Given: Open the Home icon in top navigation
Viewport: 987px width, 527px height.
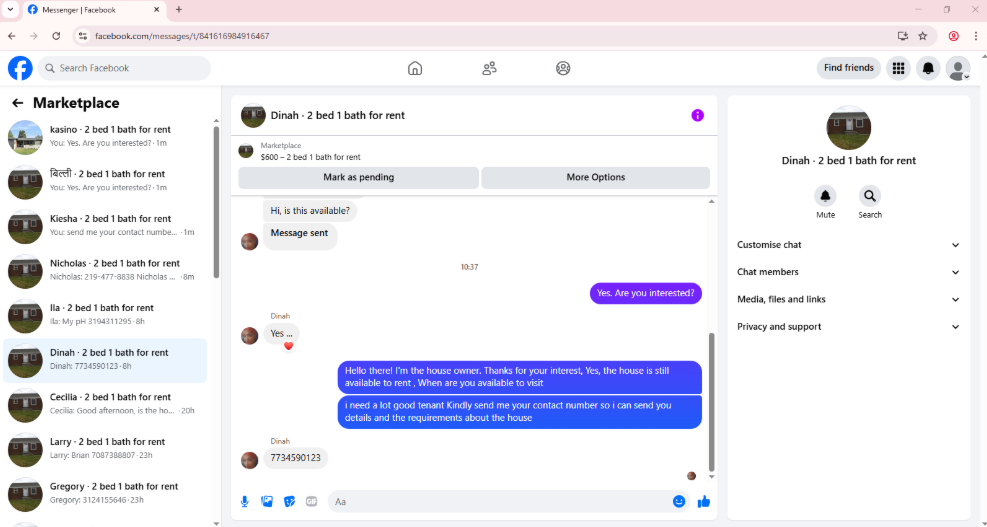Looking at the screenshot, I should pos(415,68).
